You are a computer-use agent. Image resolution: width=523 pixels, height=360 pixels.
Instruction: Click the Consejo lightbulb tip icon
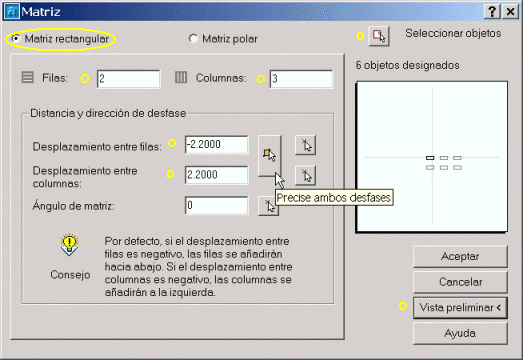69,244
